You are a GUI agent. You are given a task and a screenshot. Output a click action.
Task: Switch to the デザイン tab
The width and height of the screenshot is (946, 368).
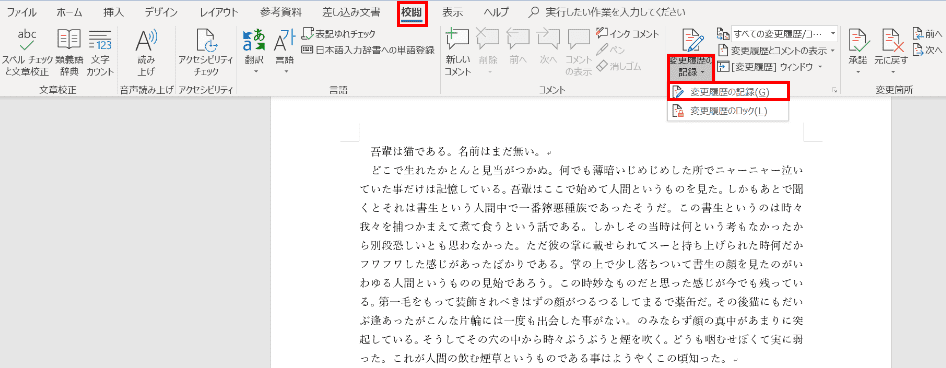[161, 12]
